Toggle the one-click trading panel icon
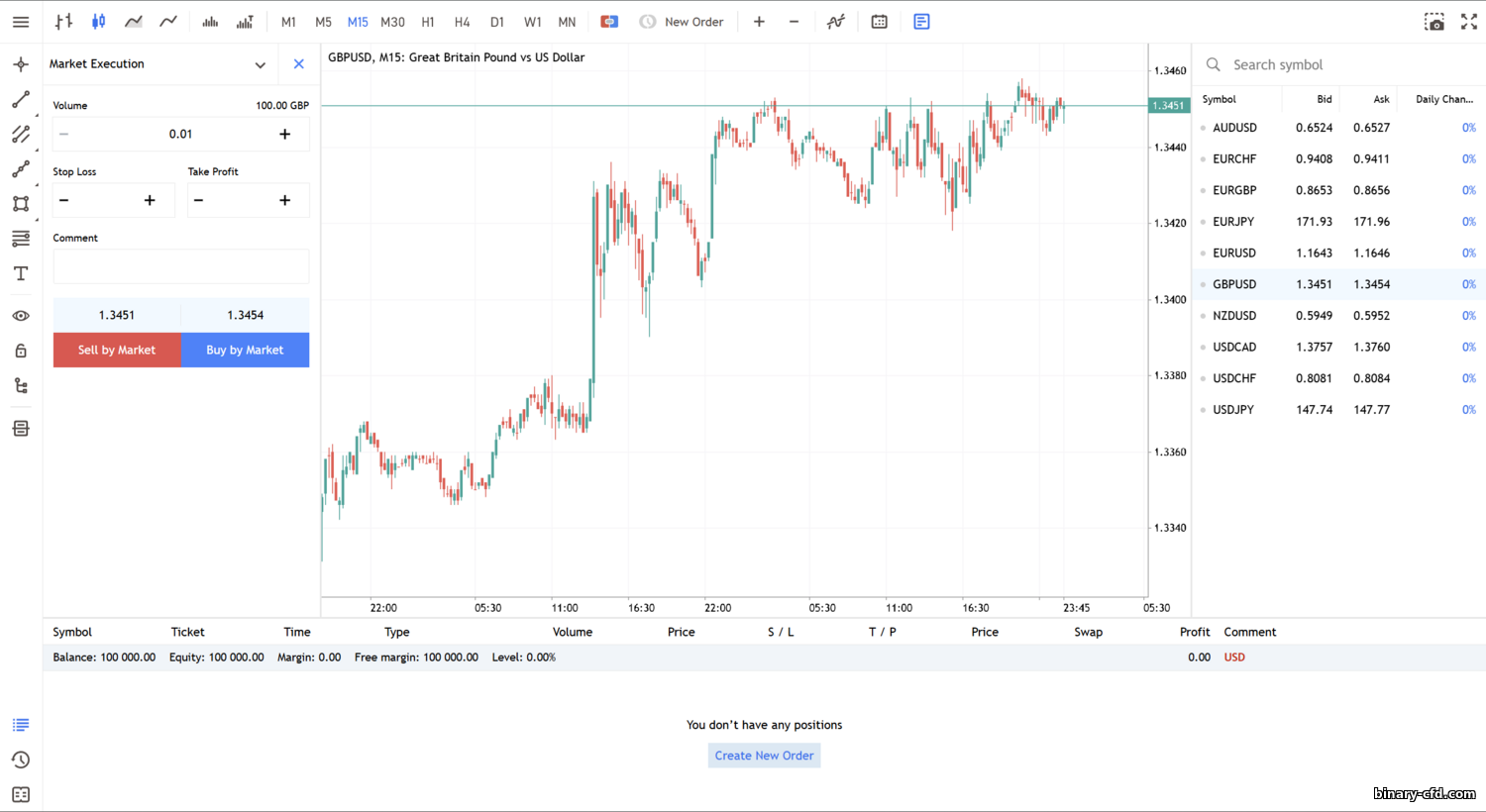 [x=921, y=22]
